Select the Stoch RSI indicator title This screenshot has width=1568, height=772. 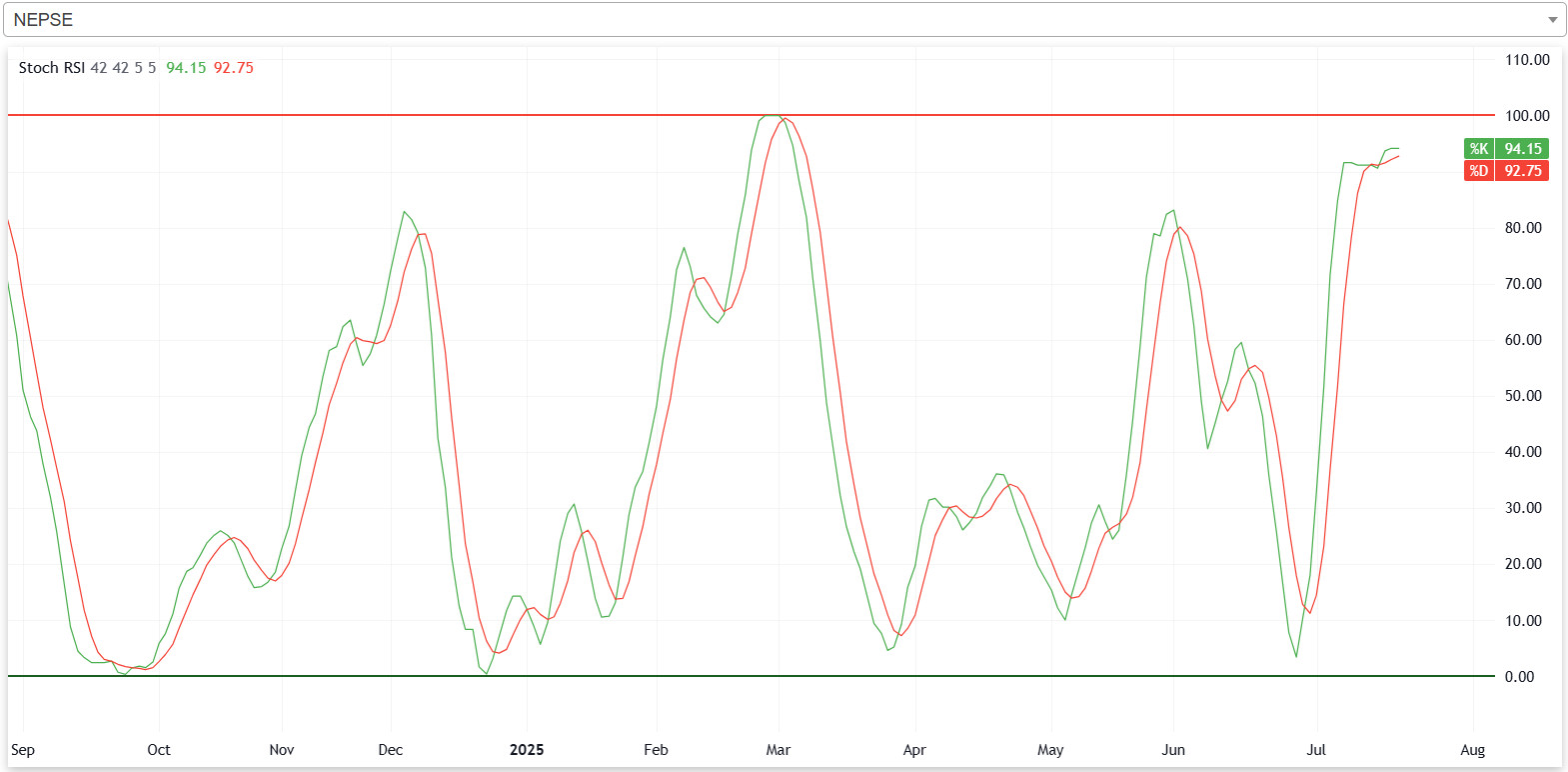(52, 68)
